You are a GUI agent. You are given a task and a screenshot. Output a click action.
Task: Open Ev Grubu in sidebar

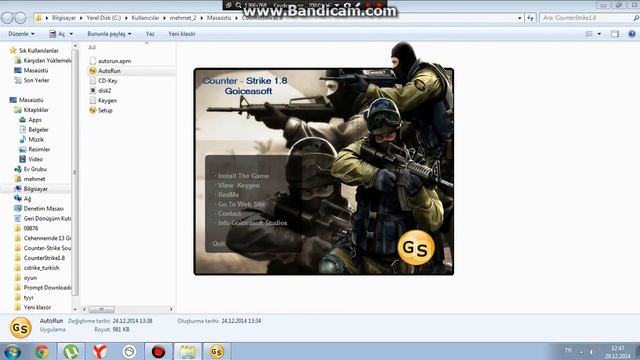coord(35,169)
